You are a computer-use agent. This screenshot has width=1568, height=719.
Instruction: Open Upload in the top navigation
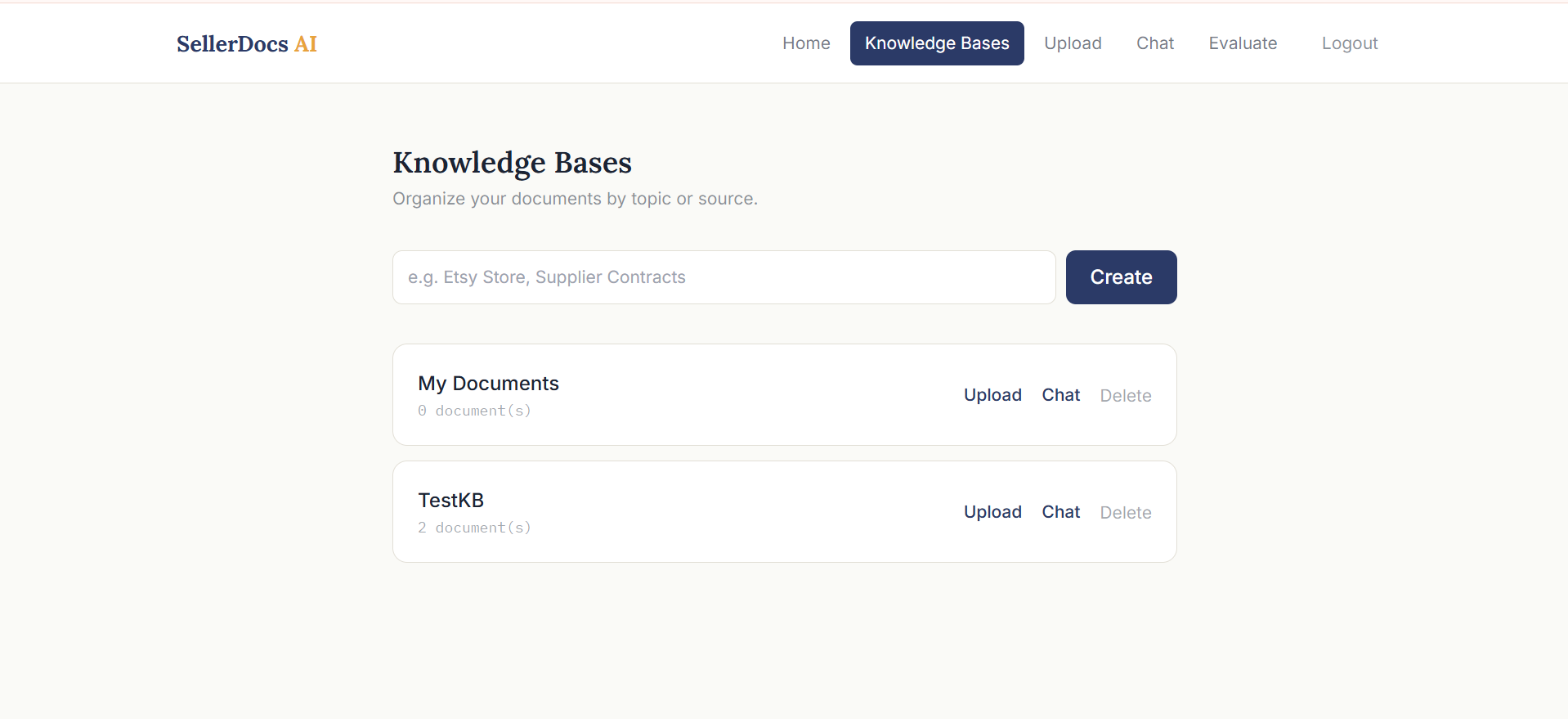pos(1073,43)
